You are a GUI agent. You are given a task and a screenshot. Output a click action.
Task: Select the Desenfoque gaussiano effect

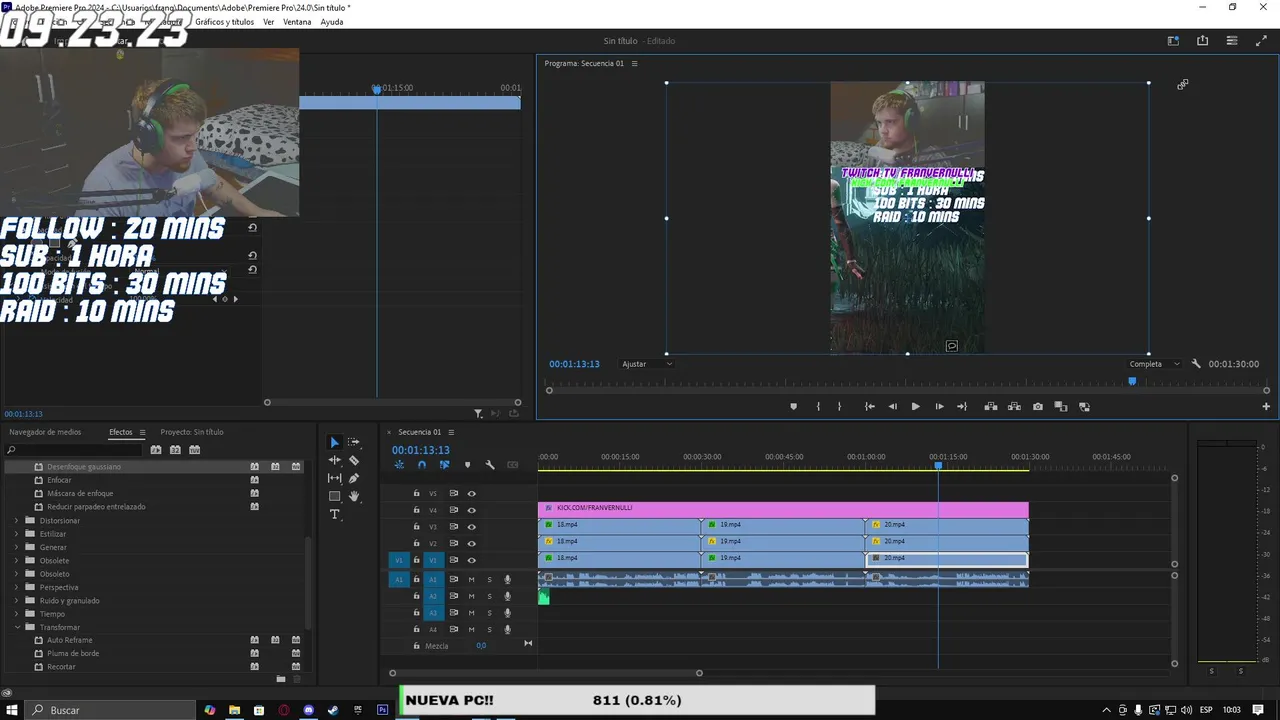[84, 467]
